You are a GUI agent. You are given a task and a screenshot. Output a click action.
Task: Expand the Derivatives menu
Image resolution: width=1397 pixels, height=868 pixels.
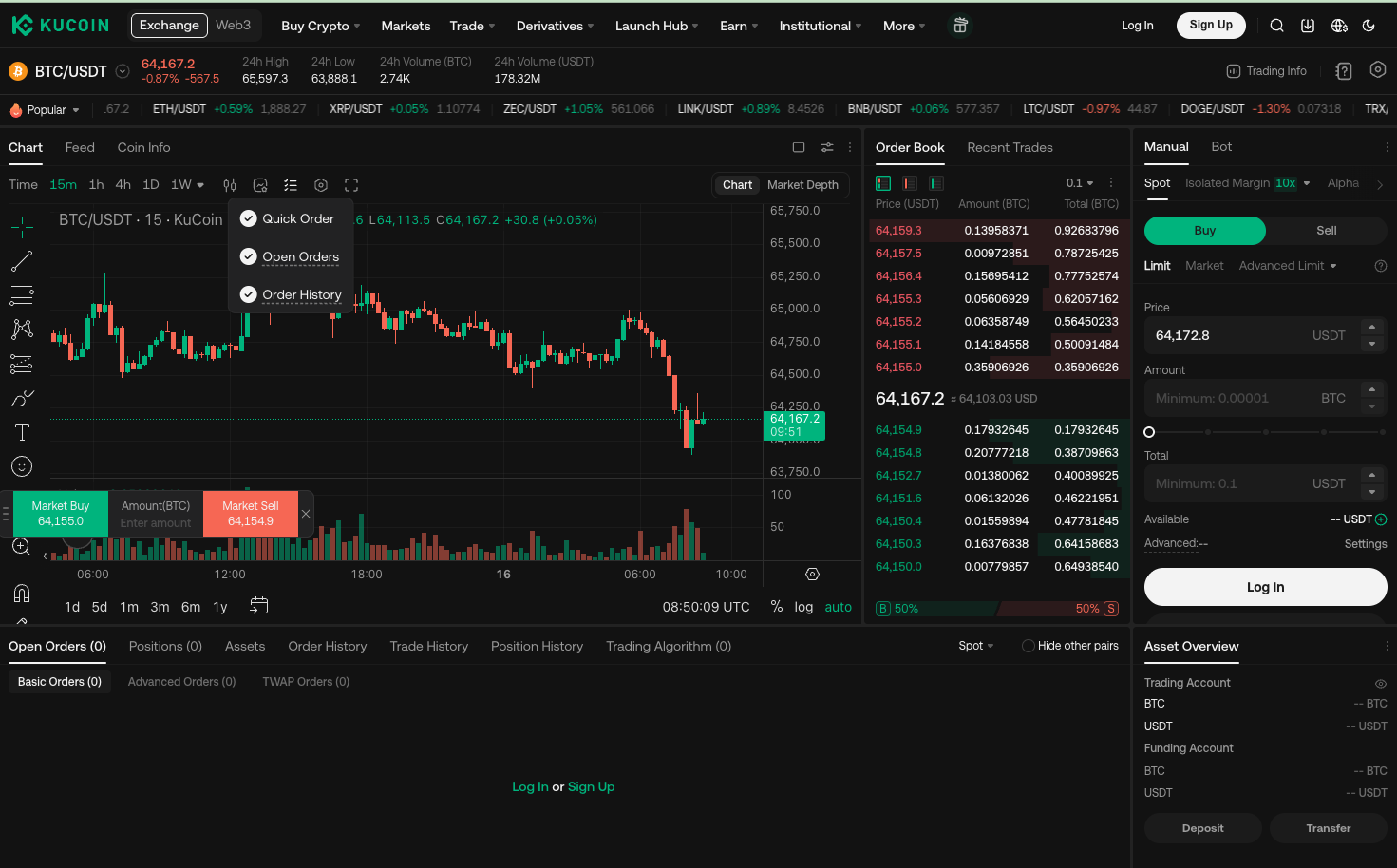tap(555, 26)
